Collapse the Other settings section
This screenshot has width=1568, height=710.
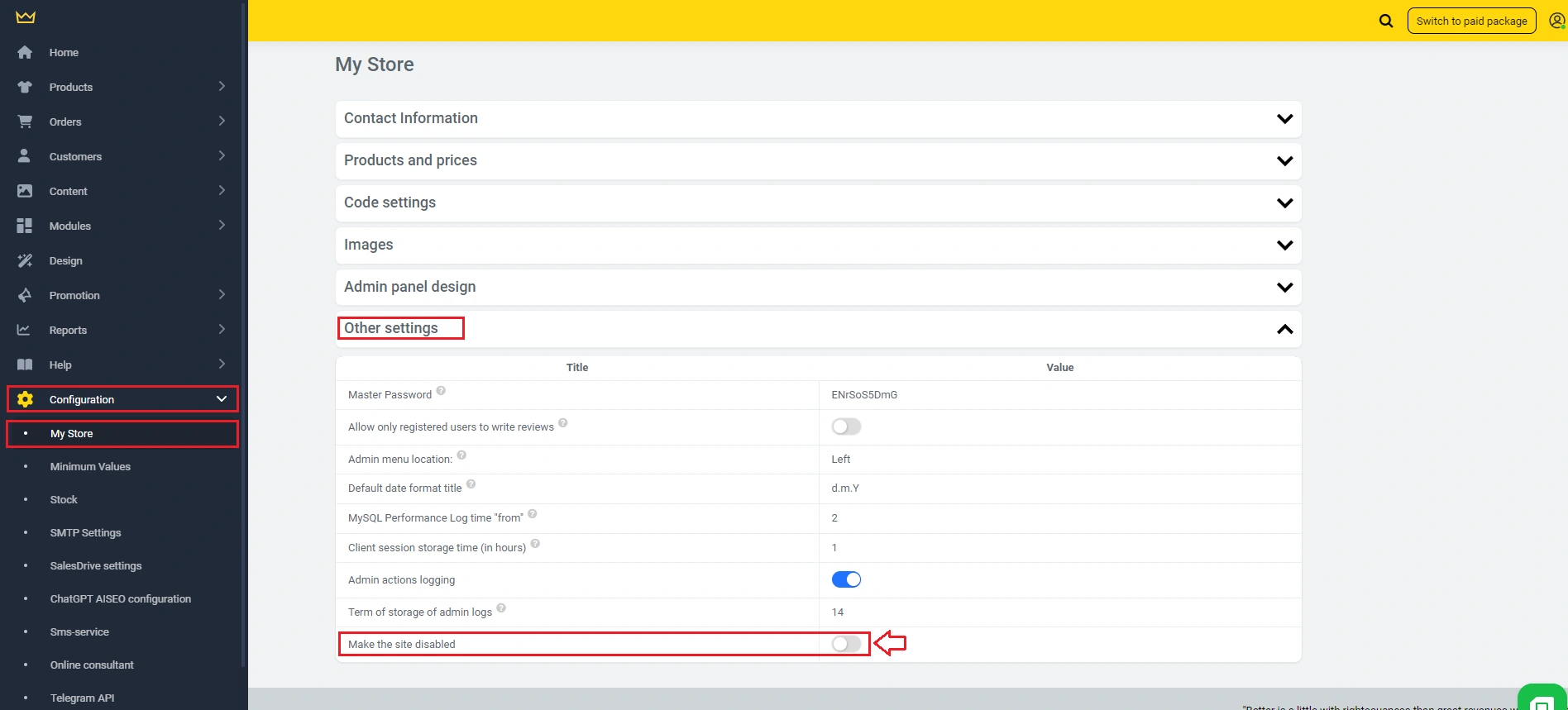1284,329
